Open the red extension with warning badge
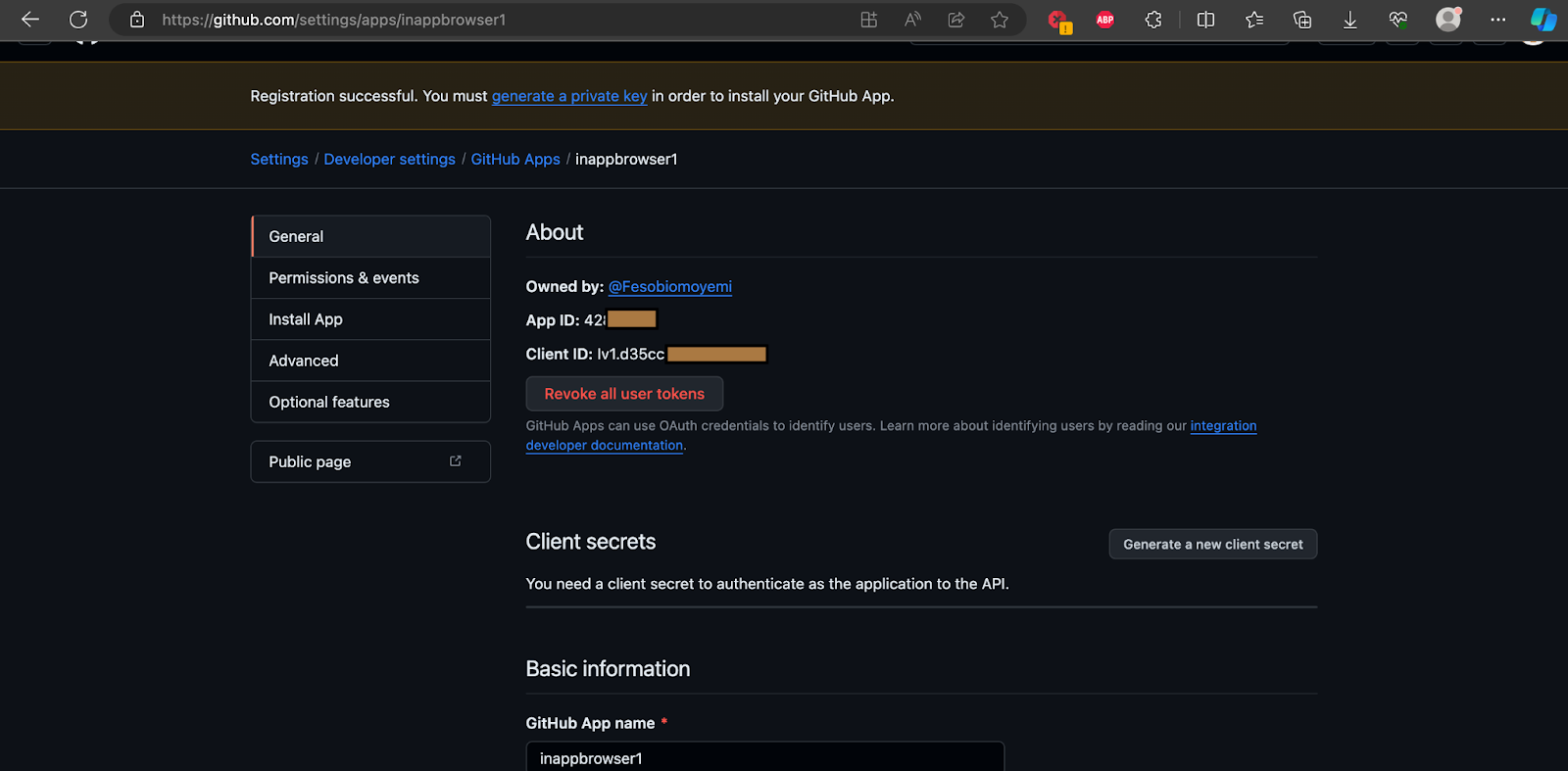1568x771 pixels. pos(1058,21)
